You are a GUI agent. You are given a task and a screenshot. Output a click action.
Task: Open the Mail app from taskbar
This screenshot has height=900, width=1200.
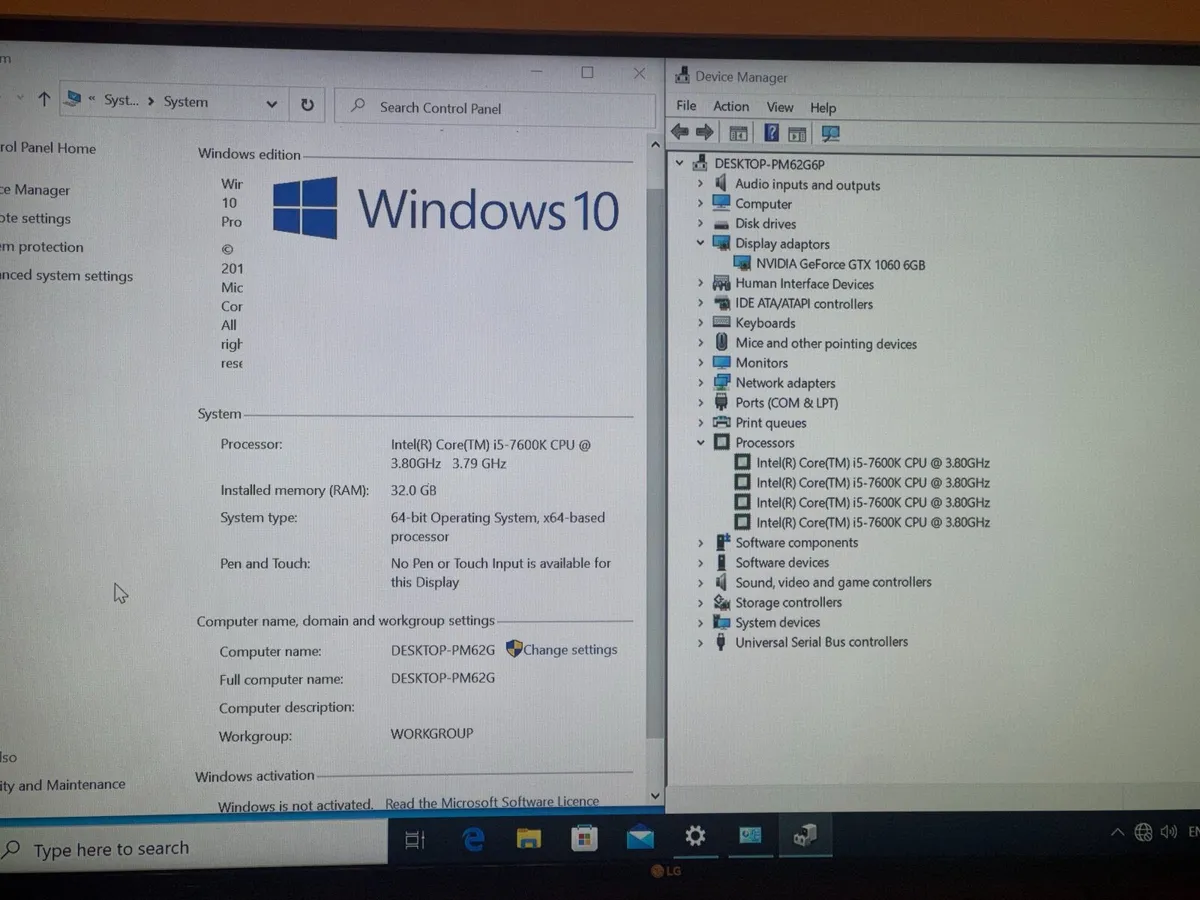[640, 838]
